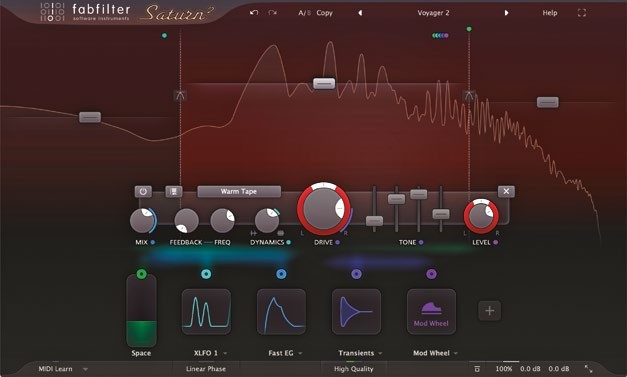Open the Help menu

550,13
